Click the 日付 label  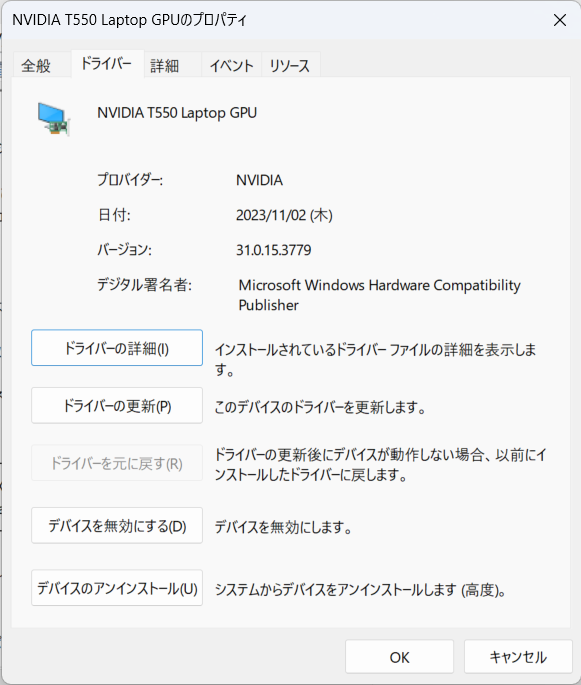click(114, 215)
